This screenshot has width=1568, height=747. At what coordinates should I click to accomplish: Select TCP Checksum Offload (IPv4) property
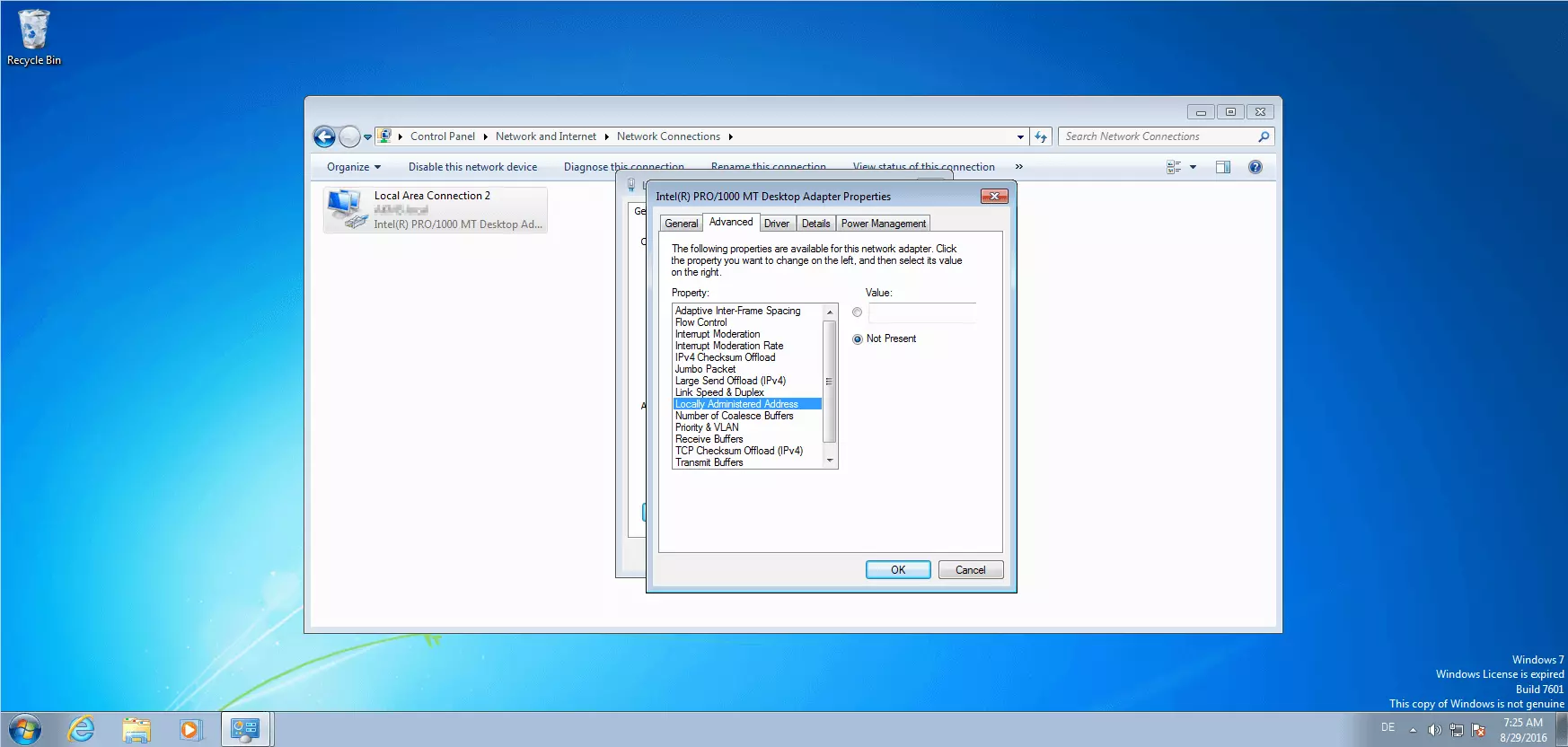click(x=747, y=451)
